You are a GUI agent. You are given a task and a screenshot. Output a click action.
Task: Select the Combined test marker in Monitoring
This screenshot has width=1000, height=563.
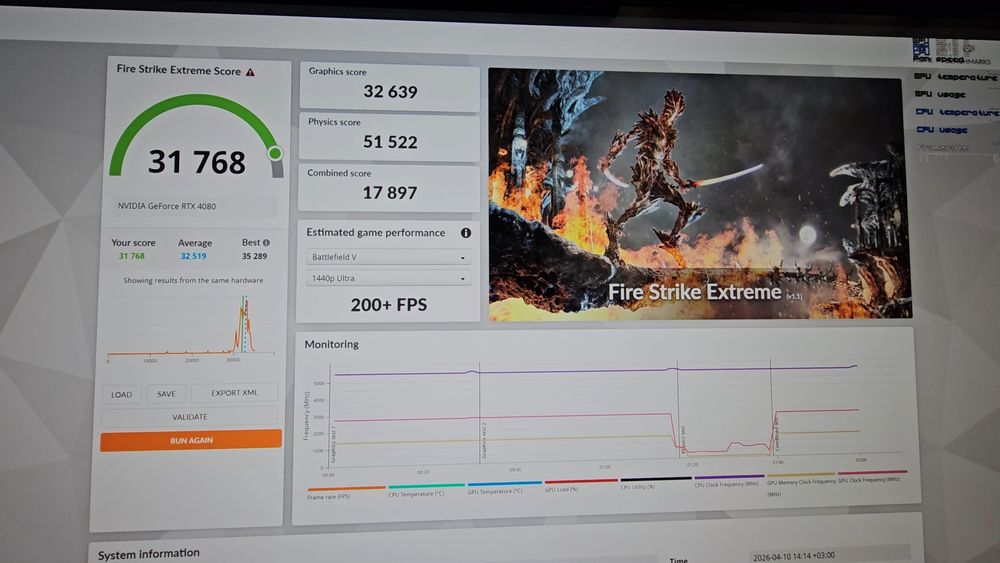tap(776, 432)
